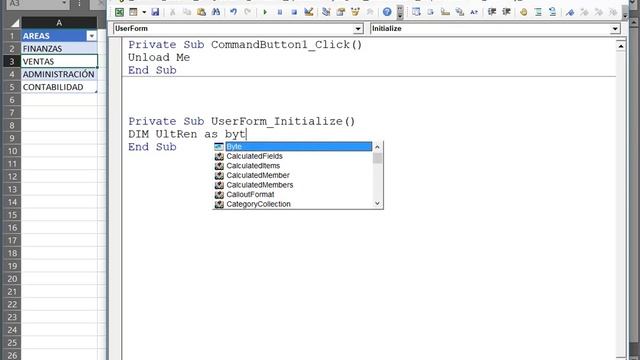The image size is (640, 360).
Task: Click the Comment Block icon
Action: click(538, 12)
